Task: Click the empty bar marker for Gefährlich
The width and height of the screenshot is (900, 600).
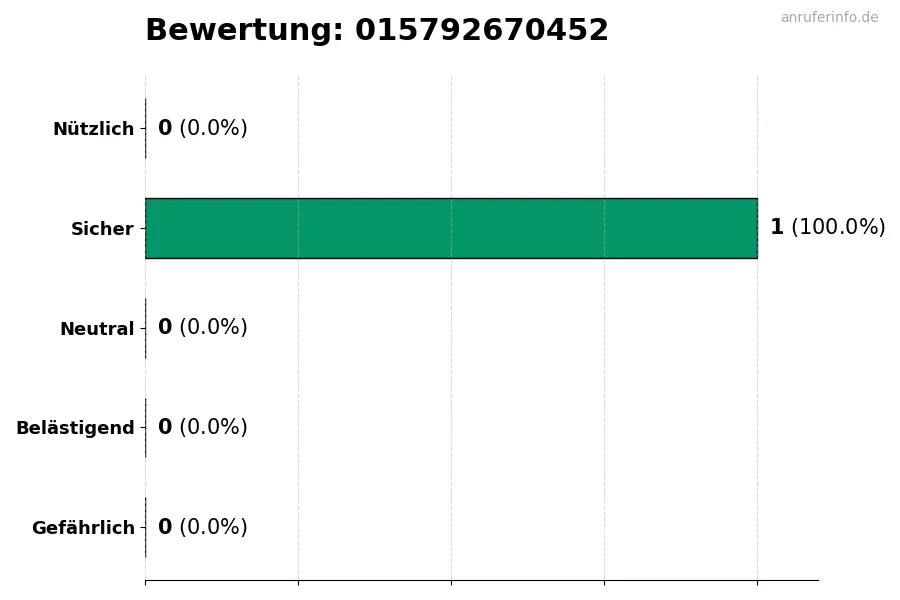Action: 146,527
